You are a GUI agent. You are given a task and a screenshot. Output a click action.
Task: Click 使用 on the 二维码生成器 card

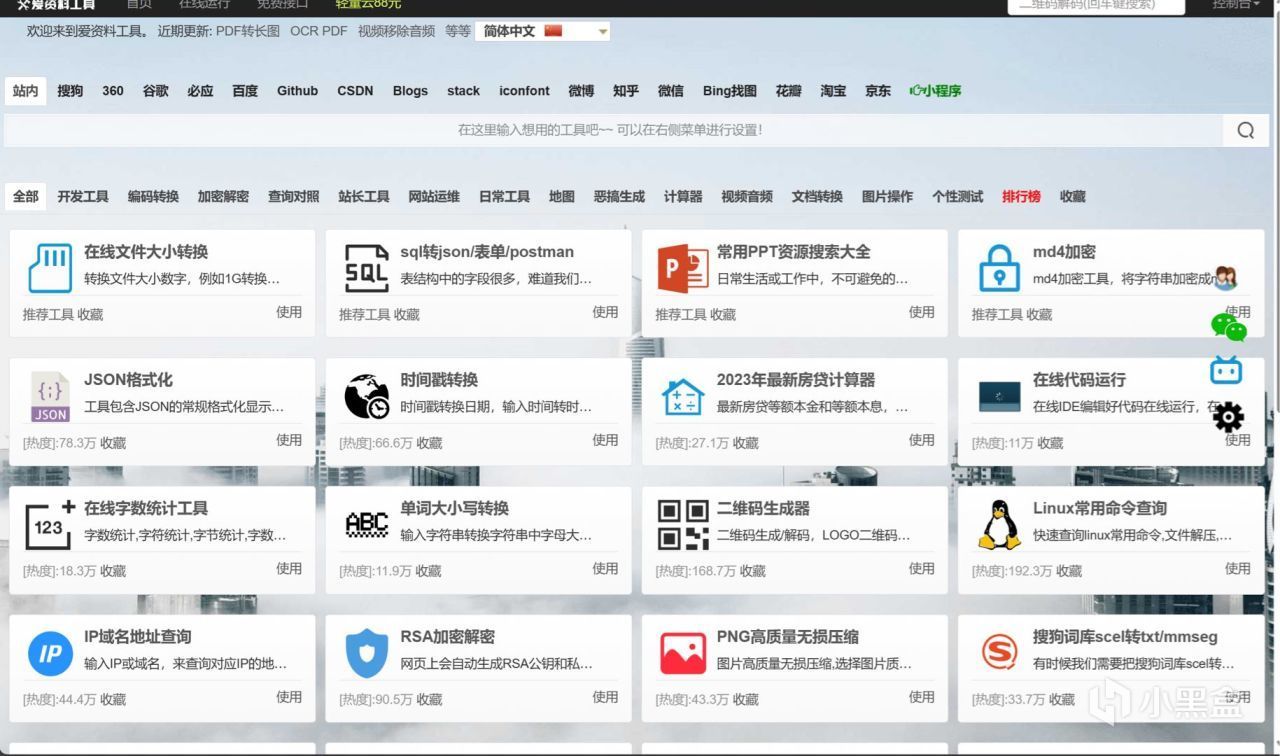(922, 568)
